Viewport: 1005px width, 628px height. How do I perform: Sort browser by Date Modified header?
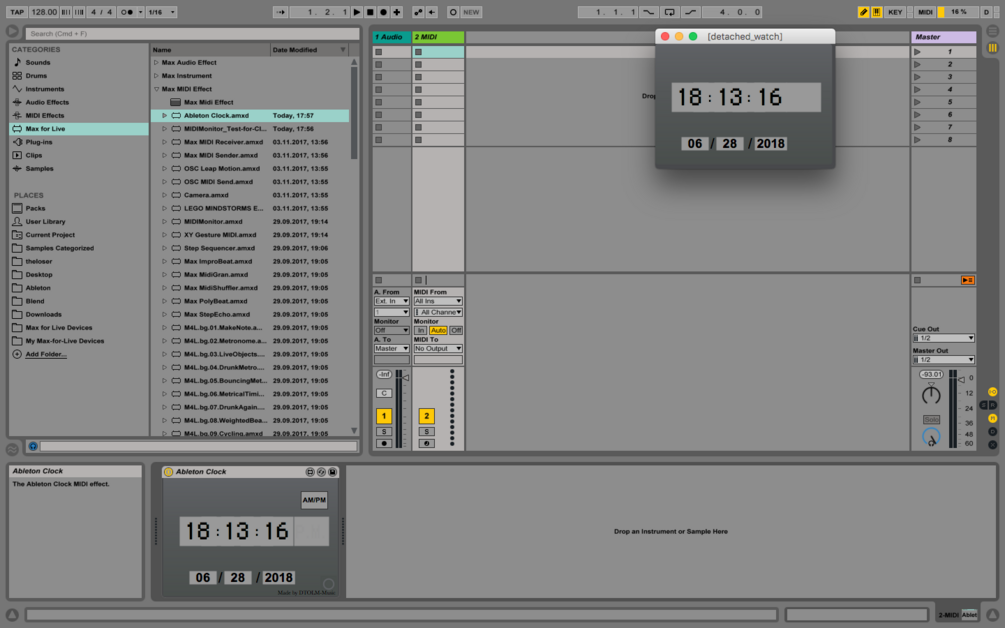[309, 49]
